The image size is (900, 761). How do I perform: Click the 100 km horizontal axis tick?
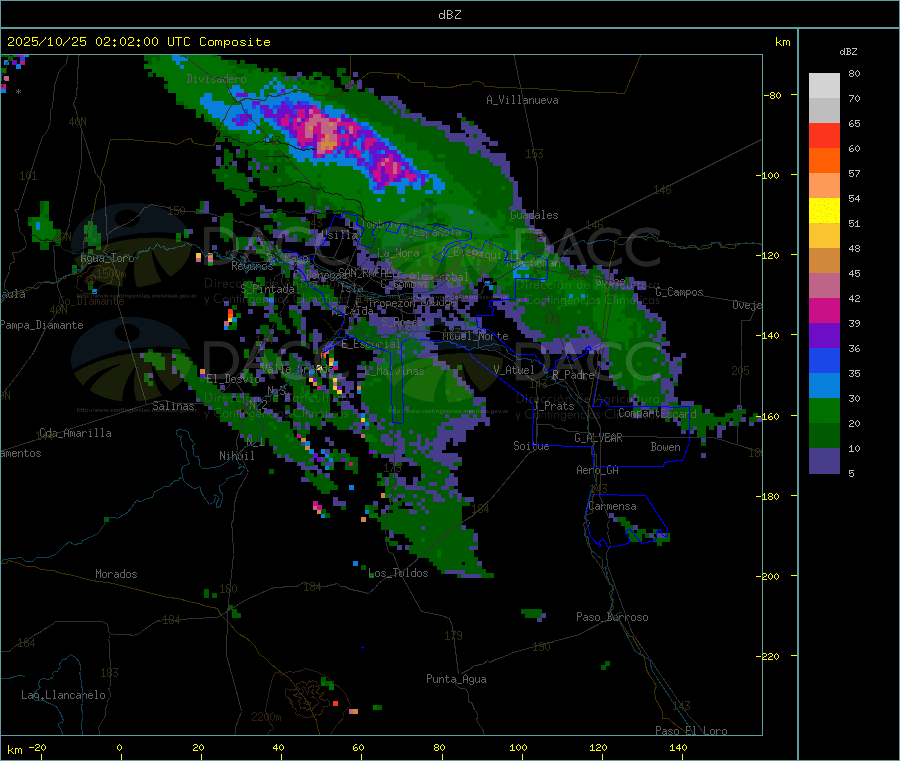click(x=518, y=748)
